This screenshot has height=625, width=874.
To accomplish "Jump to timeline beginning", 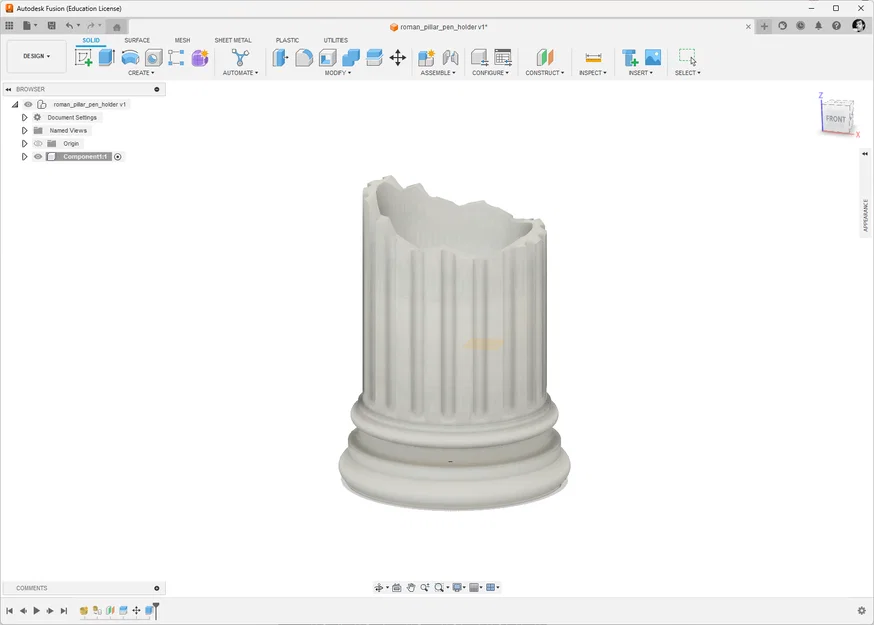I will (x=9, y=611).
